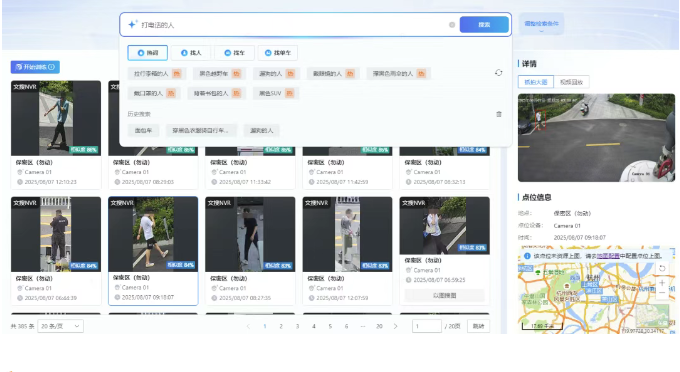
Task: Switch to the 抓拍大图 snapshot tab
Action: tap(536, 82)
